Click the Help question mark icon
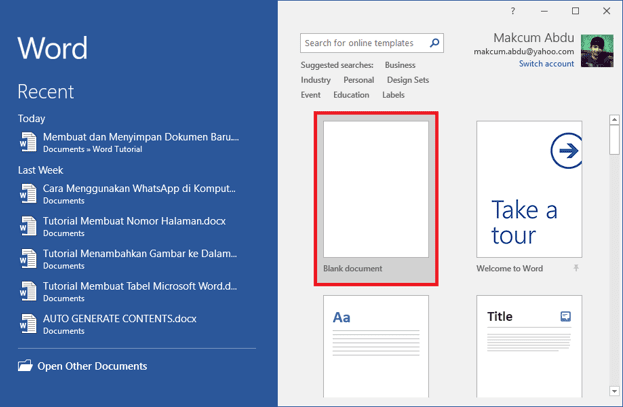Screen dimensions: 623x407 click(x=513, y=11)
